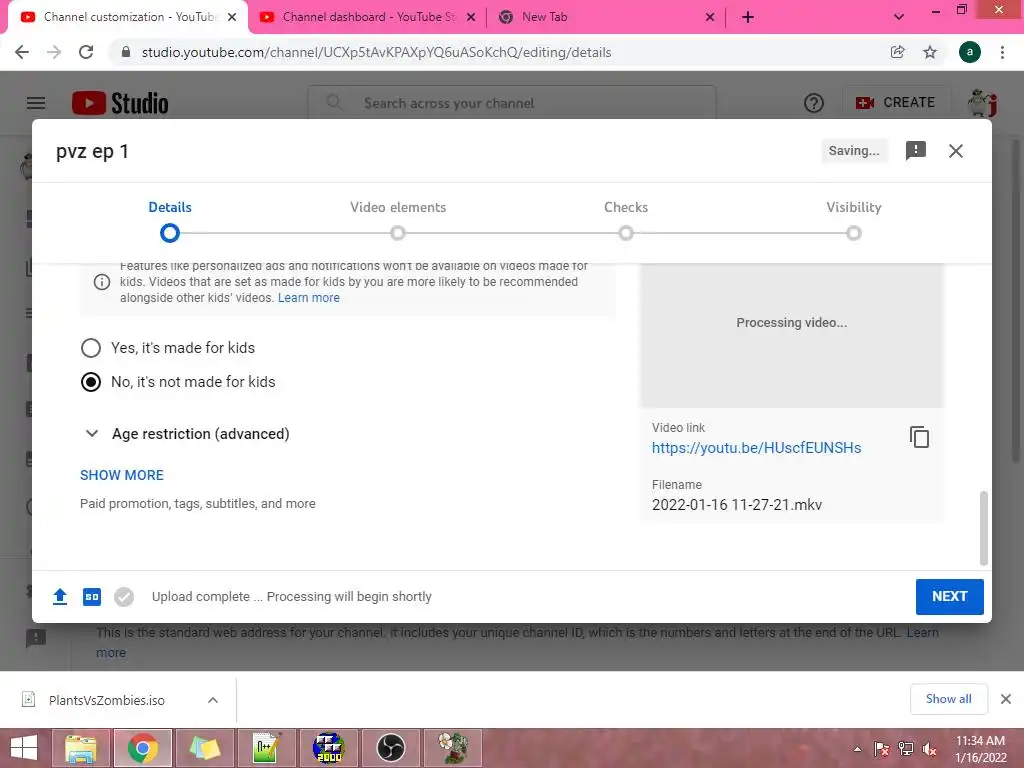Screen dimensions: 1024x768
Task: Open the Windows Start menu
Action: point(24,748)
